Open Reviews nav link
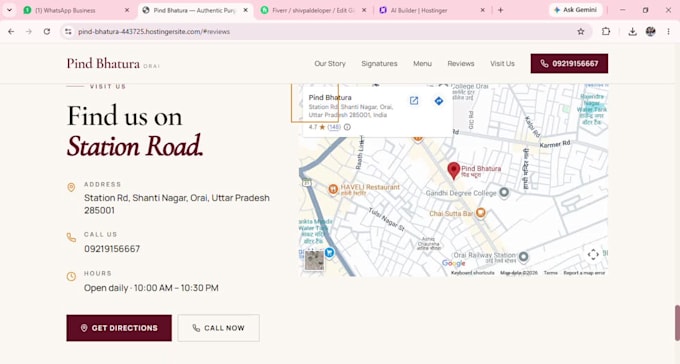Viewport: 680px width, 364px height. tap(461, 63)
